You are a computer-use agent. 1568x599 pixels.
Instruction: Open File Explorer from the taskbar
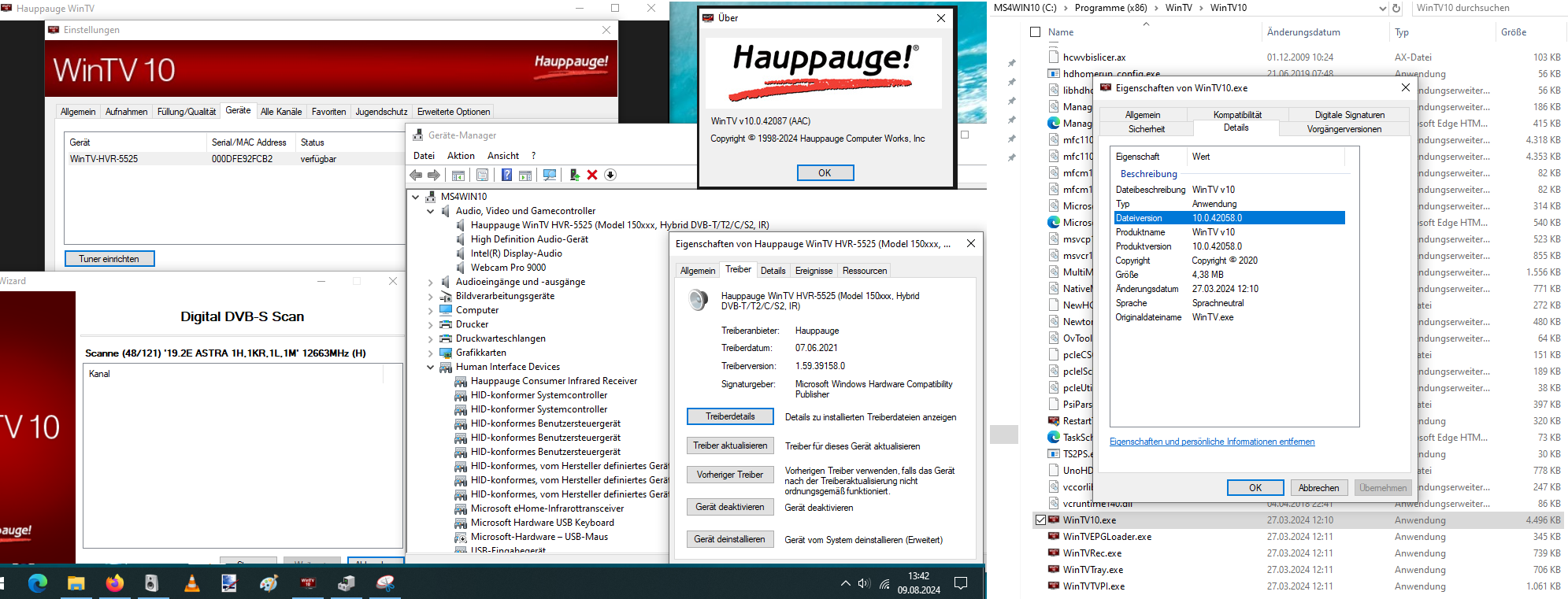point(76,583)
